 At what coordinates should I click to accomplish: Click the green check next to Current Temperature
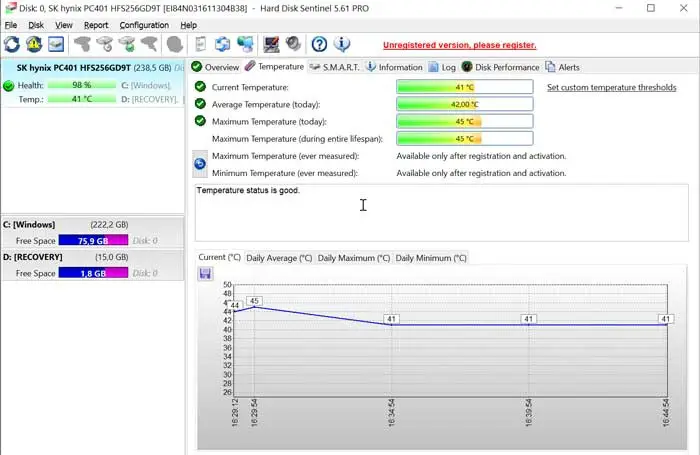pos(200,87)
